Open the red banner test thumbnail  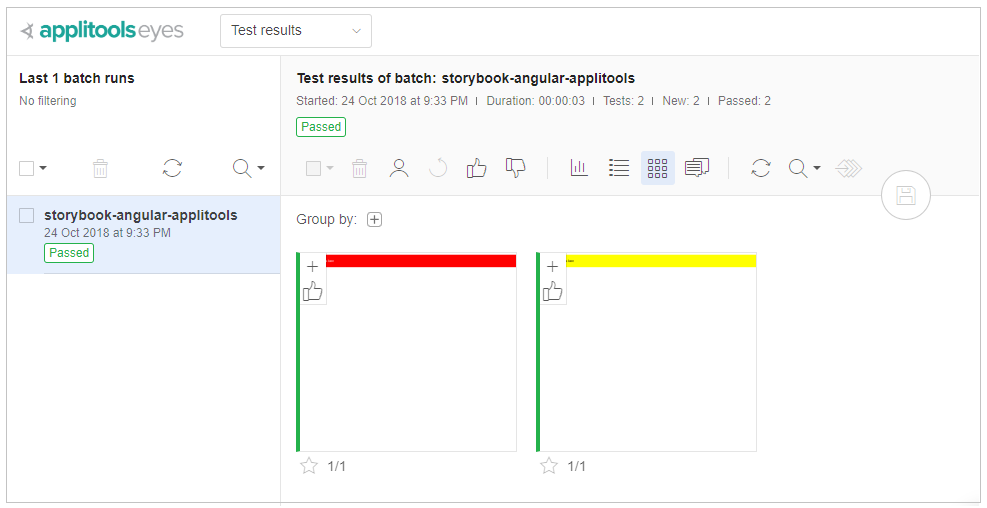(x=420, y=360)
